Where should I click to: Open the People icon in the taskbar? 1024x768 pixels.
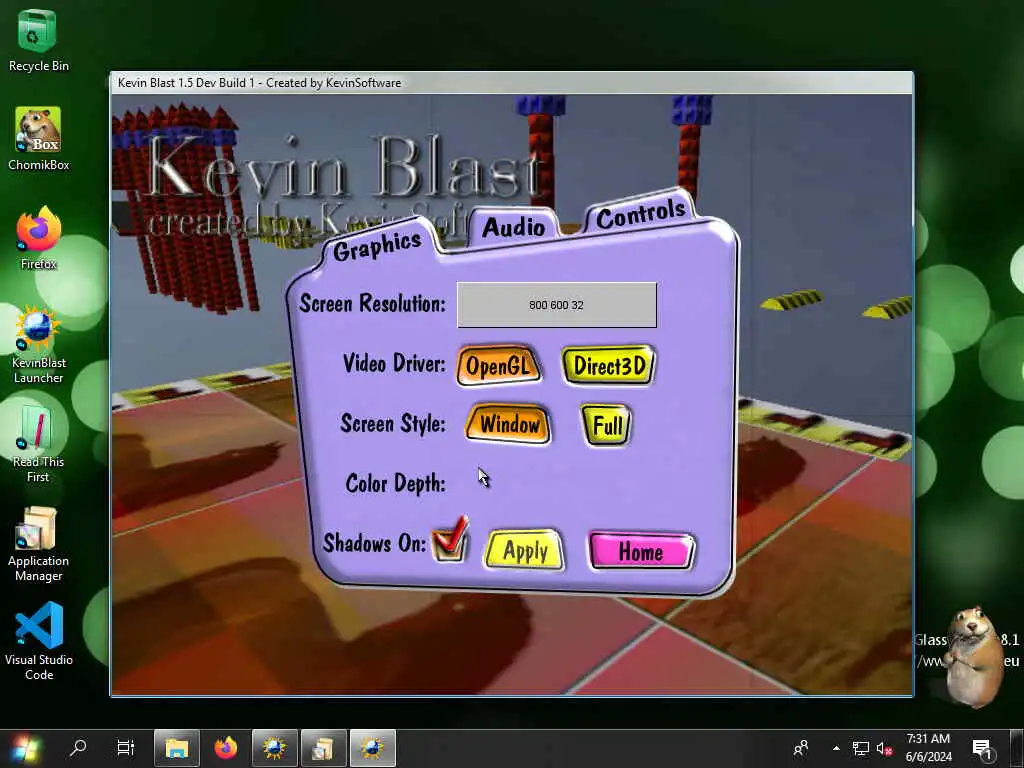click(800, 748)
